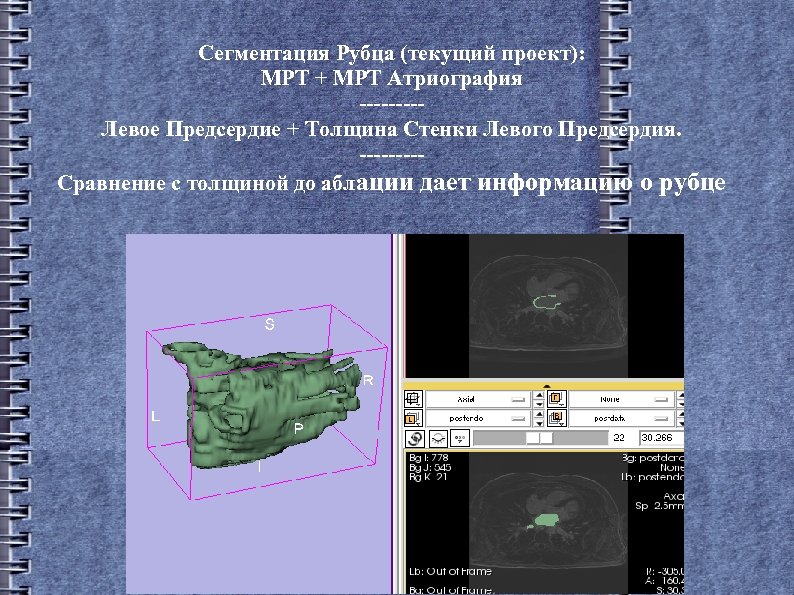Click the slice index value '22'

(619, 438)
